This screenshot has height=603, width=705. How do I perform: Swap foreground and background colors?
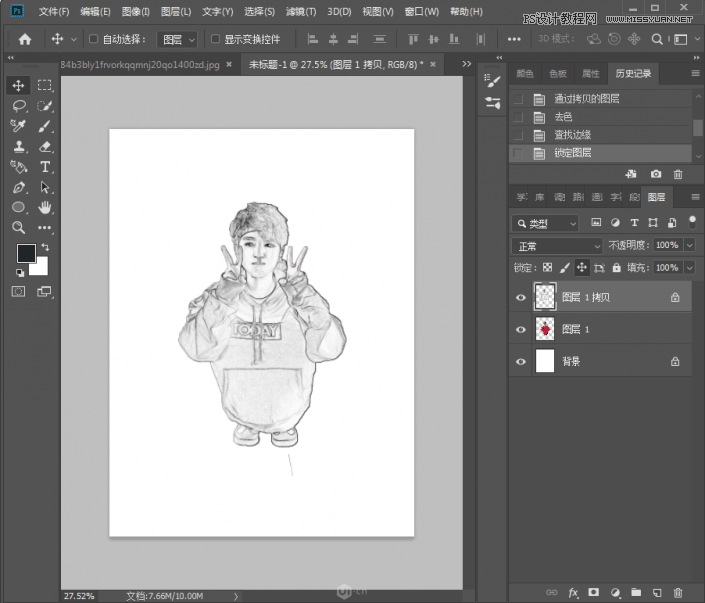45,247
